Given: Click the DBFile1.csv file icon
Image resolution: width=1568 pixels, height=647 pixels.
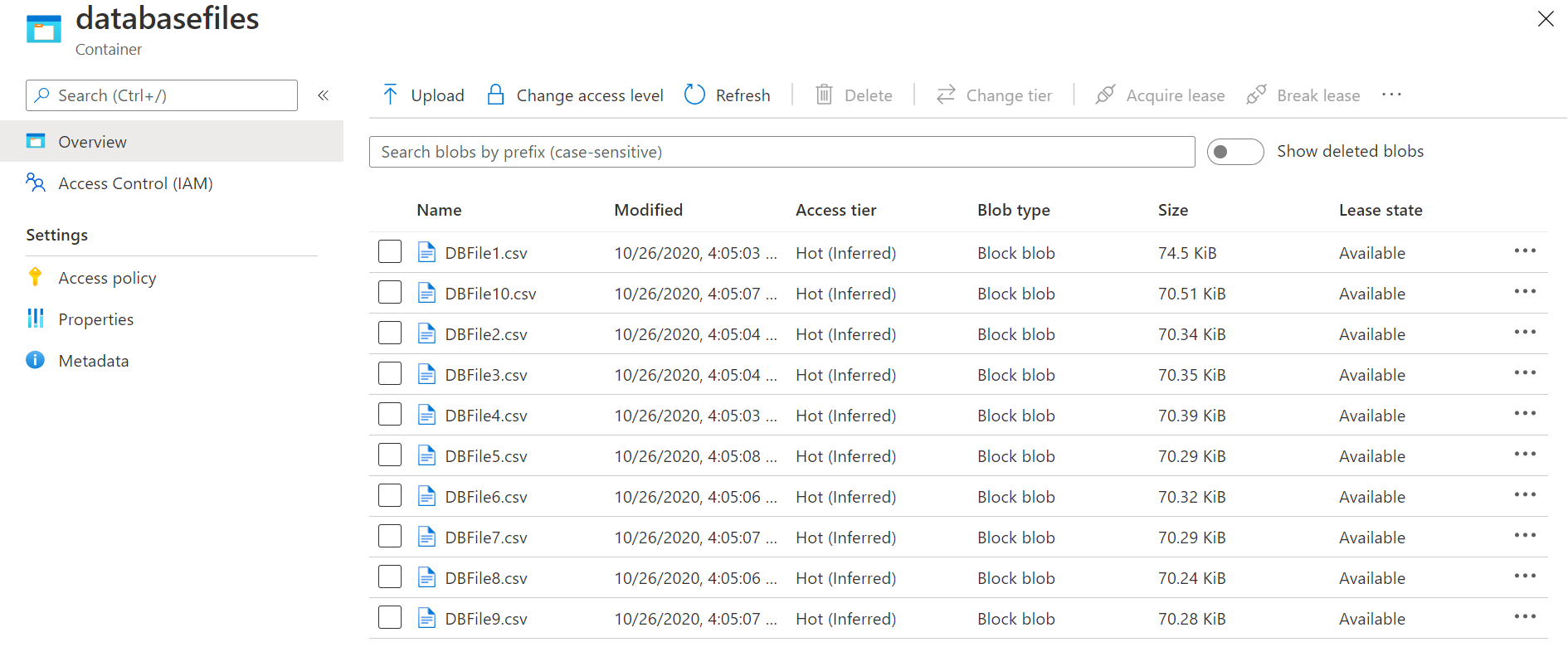Looking at the screenshot, I should (426, 252).
